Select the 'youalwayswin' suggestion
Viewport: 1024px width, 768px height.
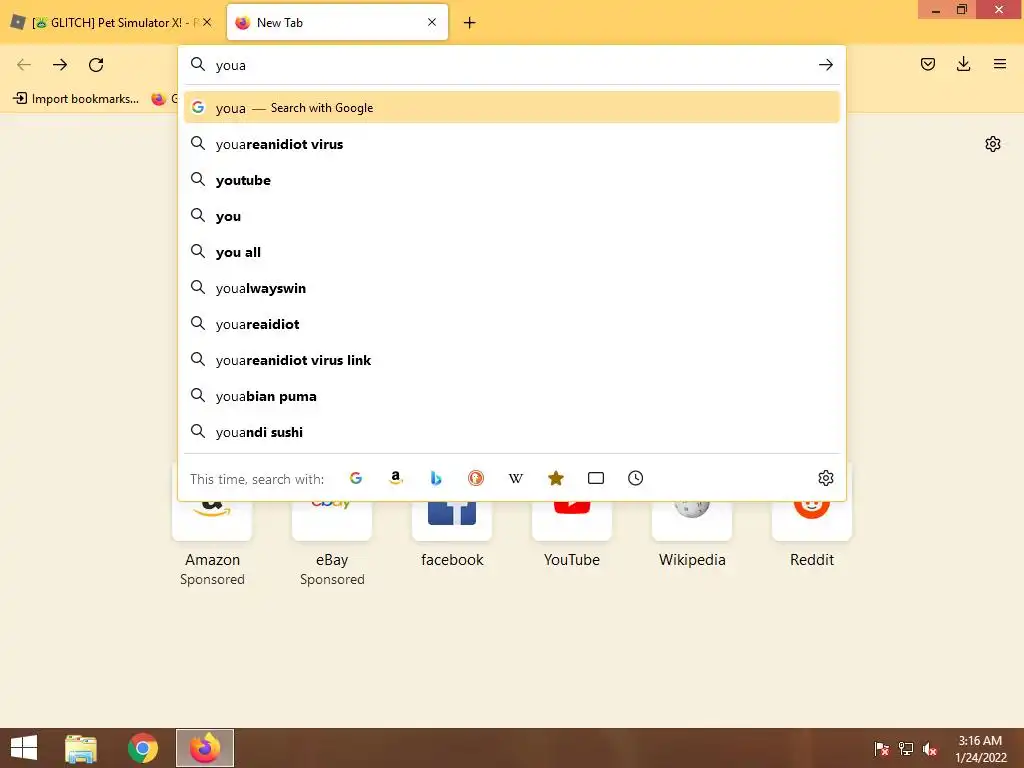point(512,288)
